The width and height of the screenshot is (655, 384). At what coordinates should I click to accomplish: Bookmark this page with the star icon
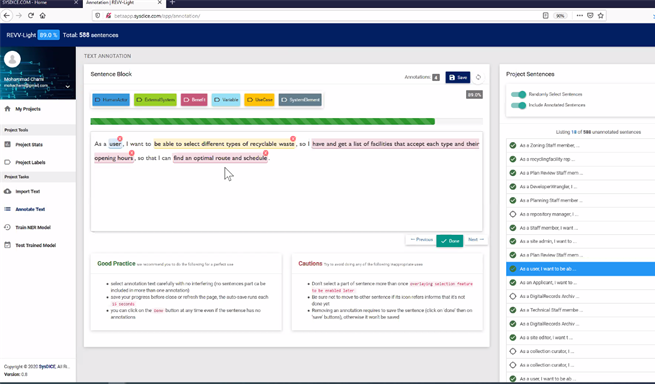[x=601, y=15]
